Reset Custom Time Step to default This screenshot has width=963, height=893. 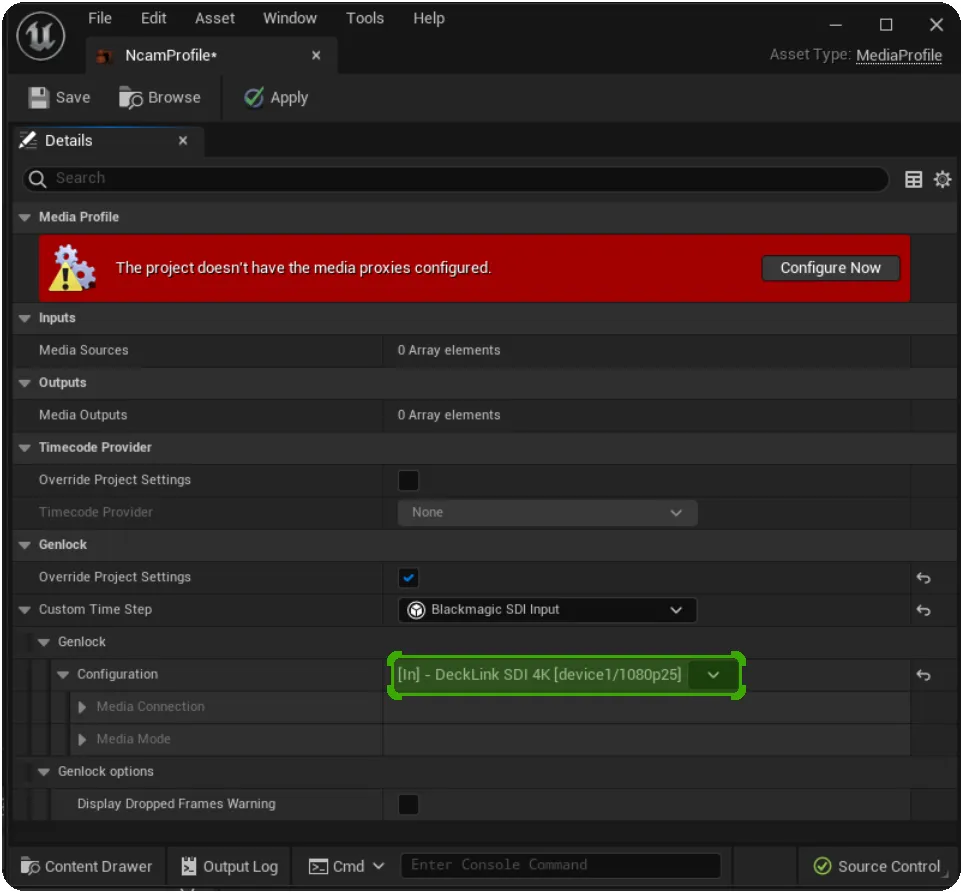923,610
